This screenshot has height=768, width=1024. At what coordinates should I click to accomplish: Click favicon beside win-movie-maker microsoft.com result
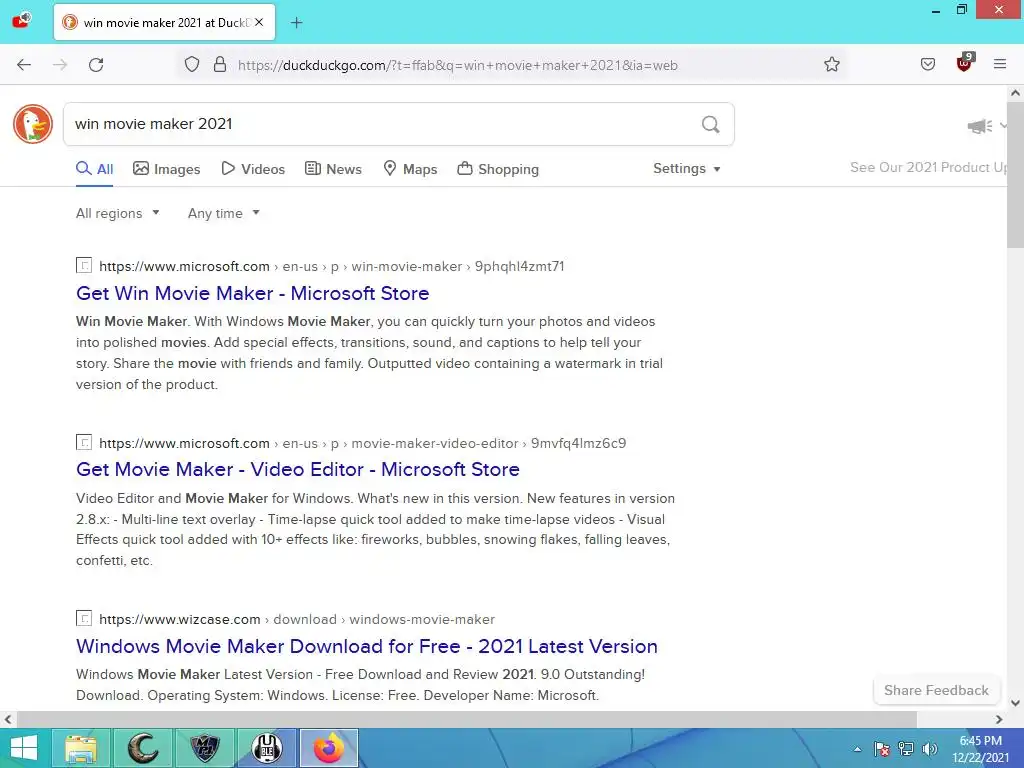pyautogui.click(x=84, y=265)
